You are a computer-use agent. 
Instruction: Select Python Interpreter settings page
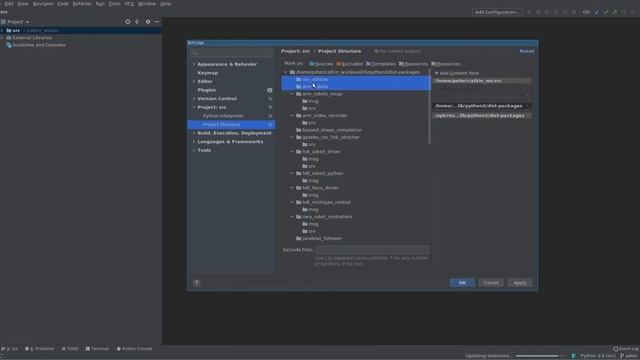click(223, 116)
